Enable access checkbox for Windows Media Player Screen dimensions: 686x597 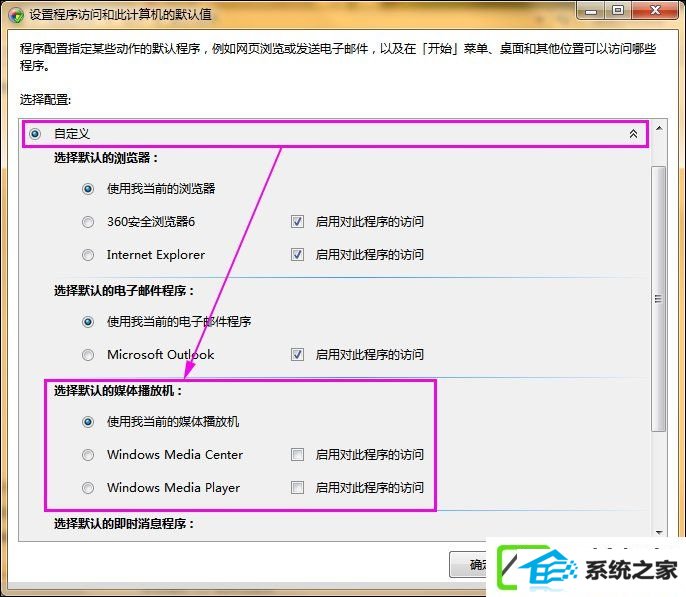pyautogui.click(x=298, y=487)
